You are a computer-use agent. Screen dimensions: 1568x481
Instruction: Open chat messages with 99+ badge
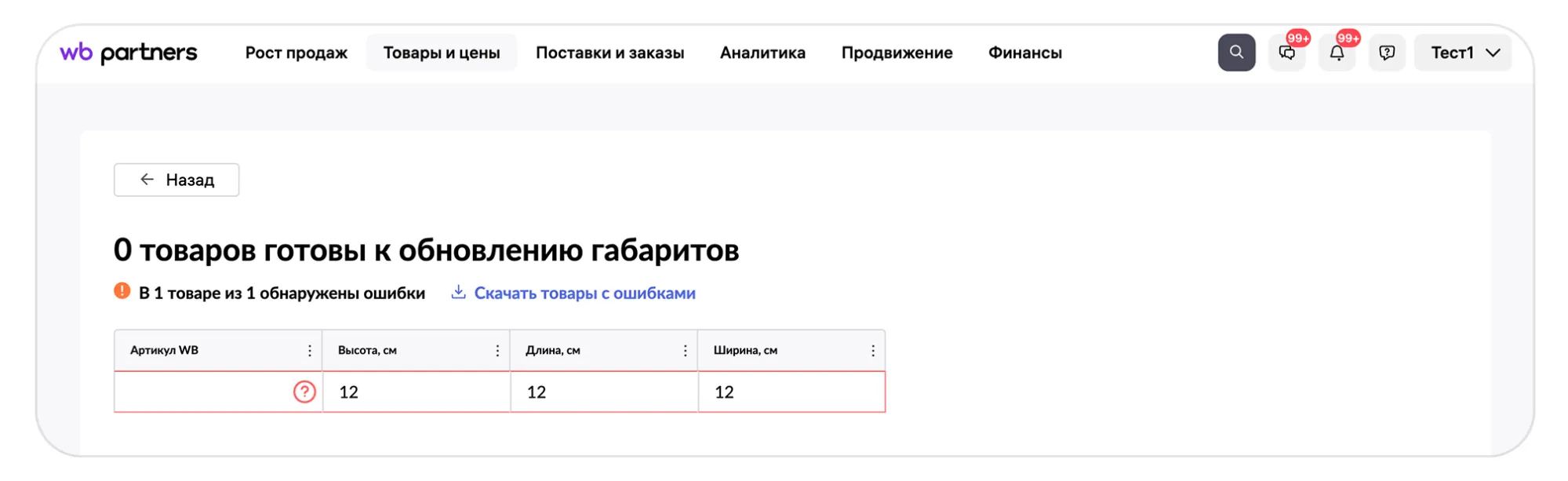(x=1287, y=53)
